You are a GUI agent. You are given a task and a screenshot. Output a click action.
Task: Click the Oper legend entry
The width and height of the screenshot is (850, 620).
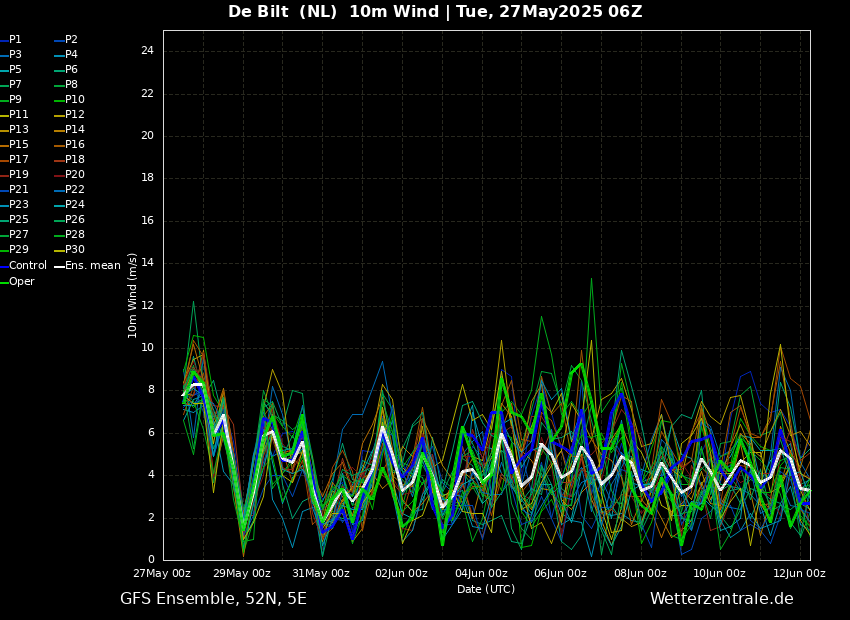tap(21, 282)
